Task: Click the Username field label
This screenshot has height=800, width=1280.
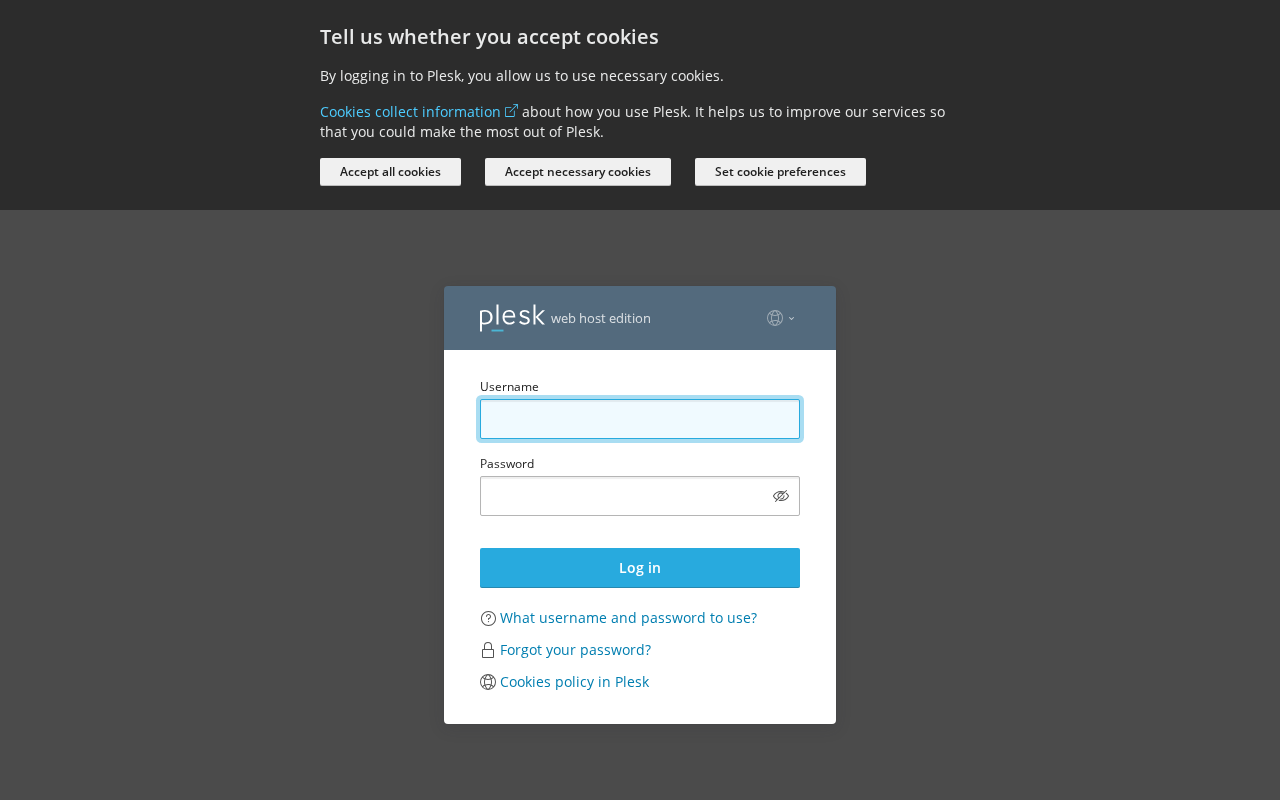Action: click(509, 387)
